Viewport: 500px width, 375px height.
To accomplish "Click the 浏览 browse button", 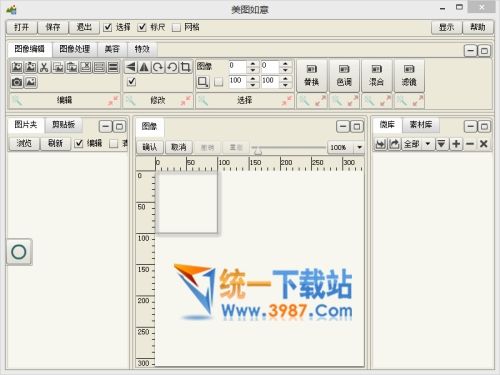I will [x=24, y=143].
